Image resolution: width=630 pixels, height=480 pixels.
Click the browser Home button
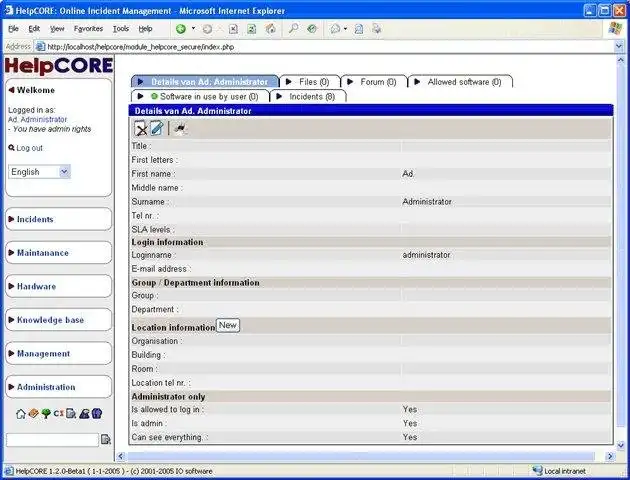(x=271, y=29)
